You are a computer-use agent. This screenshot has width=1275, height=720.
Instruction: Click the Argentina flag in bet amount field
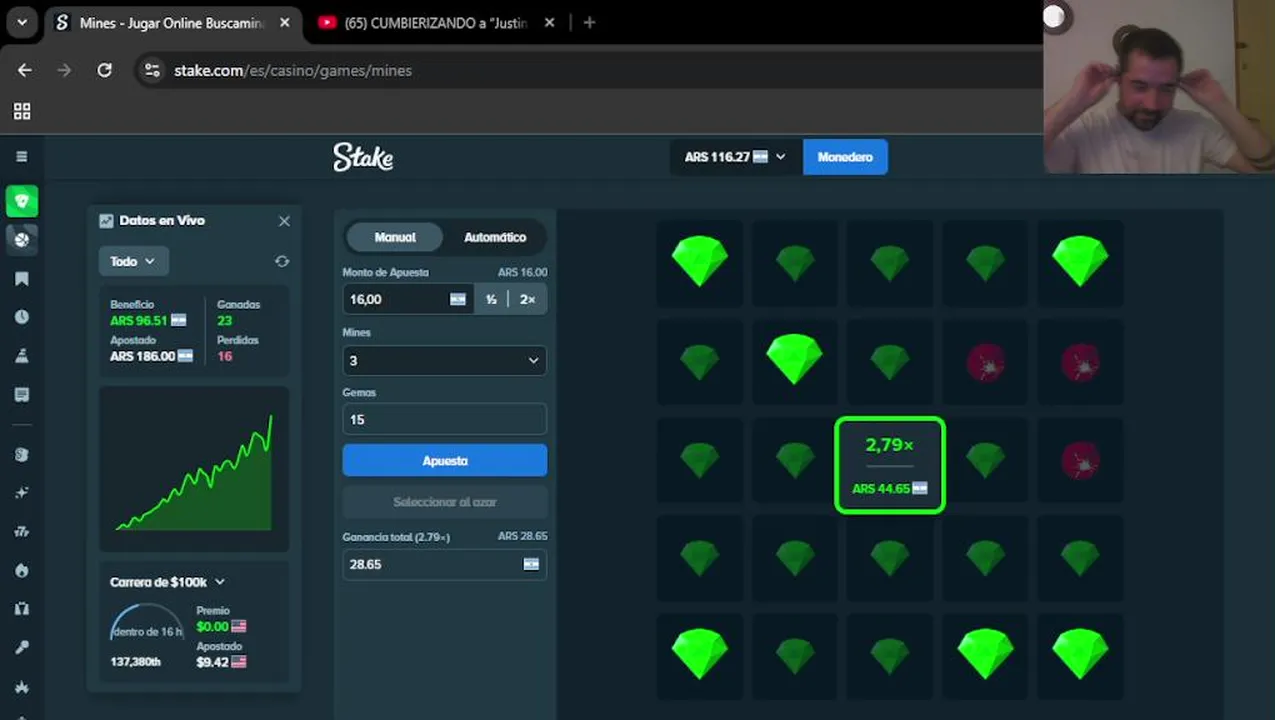[x=458, y=299]
